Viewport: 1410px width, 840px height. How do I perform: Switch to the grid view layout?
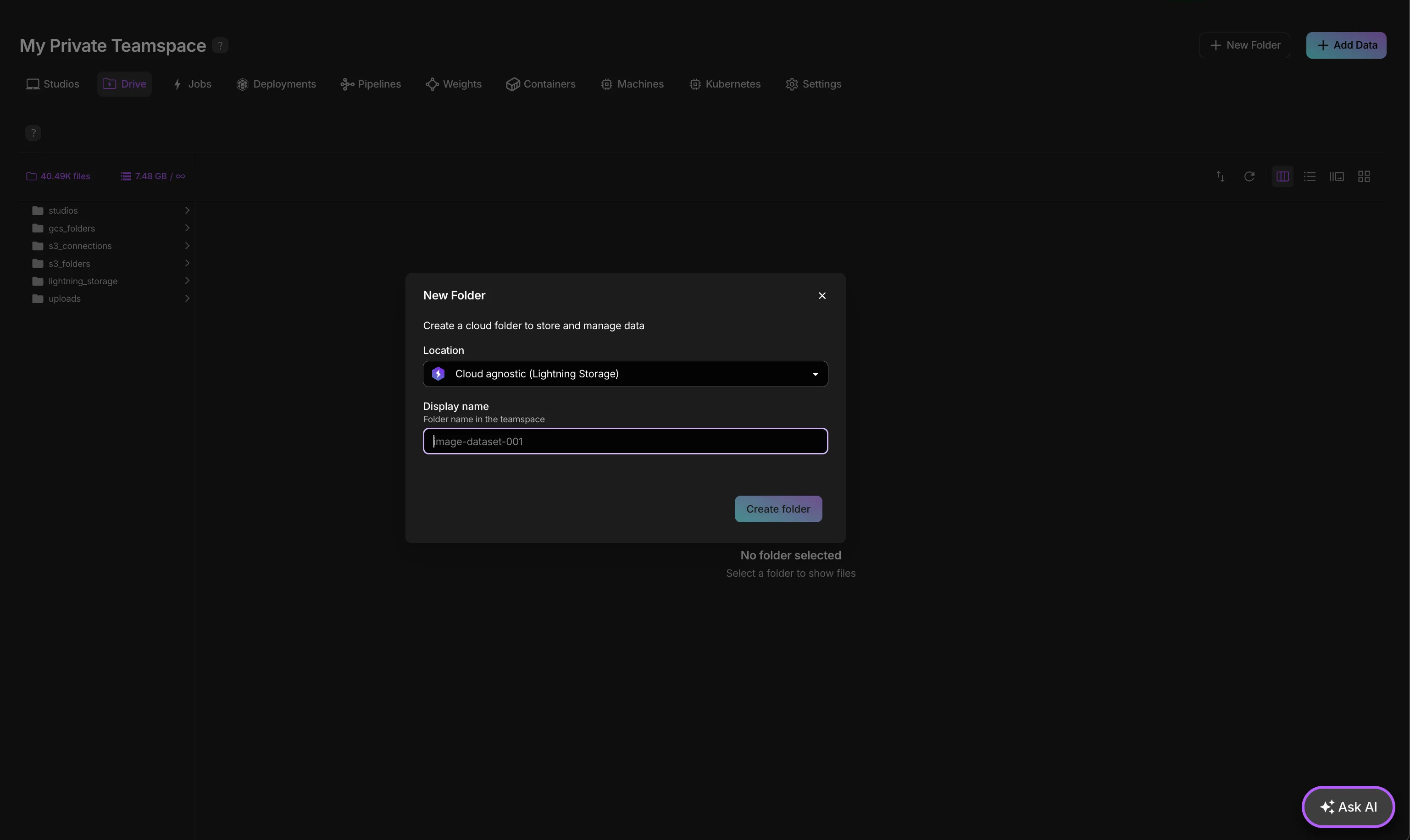point(1364,177)
